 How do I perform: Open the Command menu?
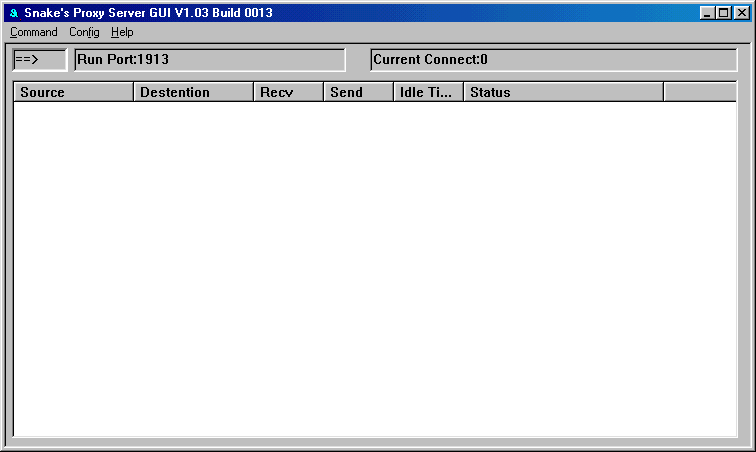34,32
